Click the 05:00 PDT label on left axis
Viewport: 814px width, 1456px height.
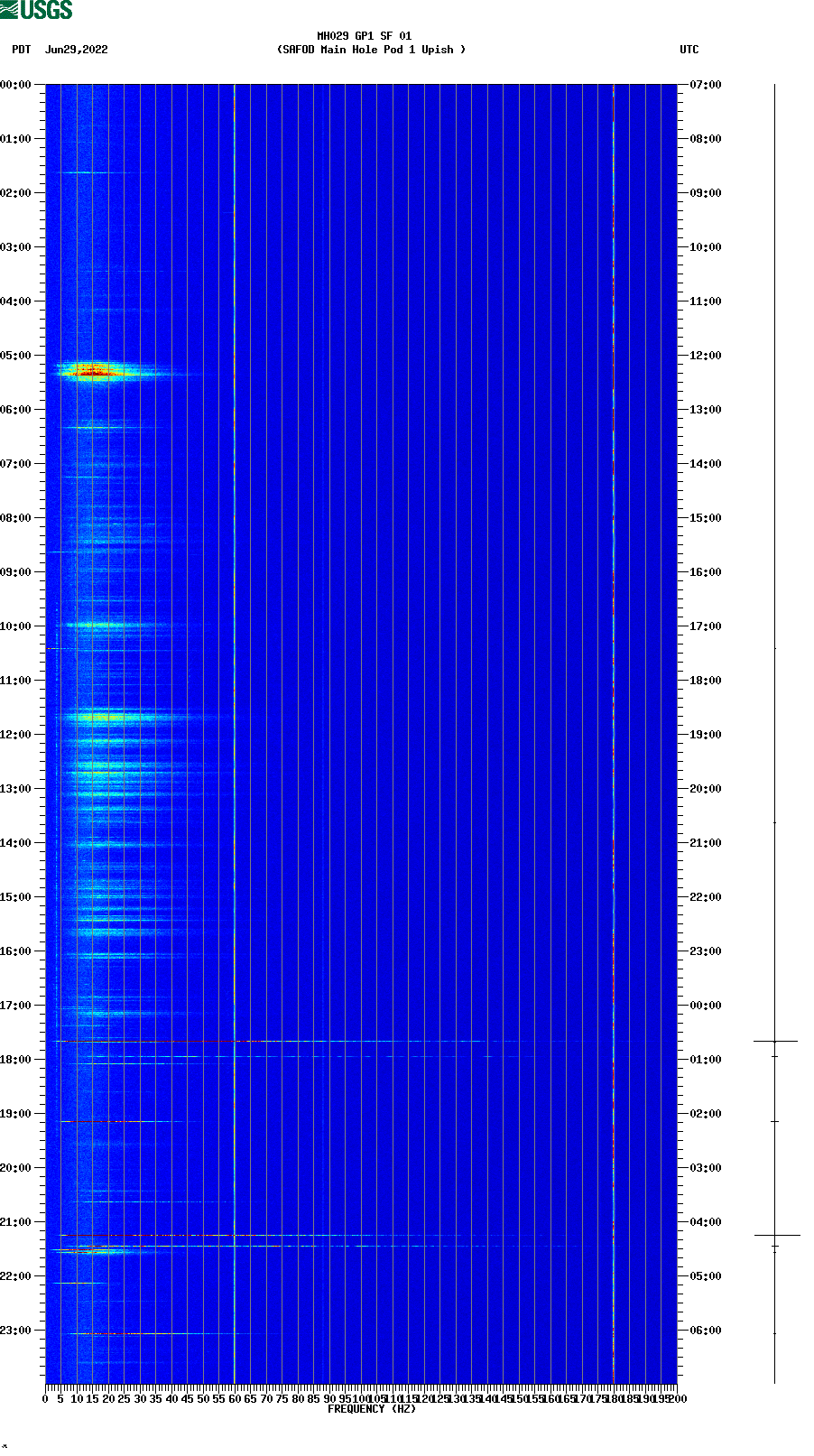click(16, 356)
